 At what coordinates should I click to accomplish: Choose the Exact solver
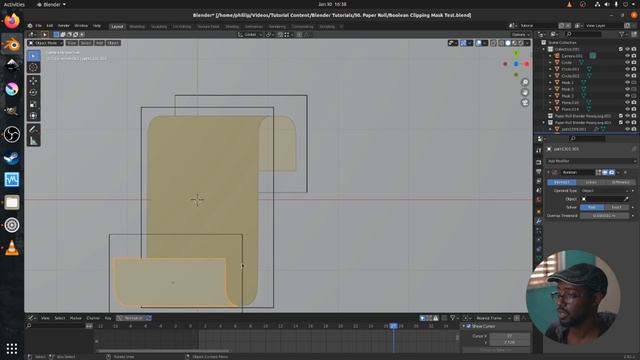[617, 207]
